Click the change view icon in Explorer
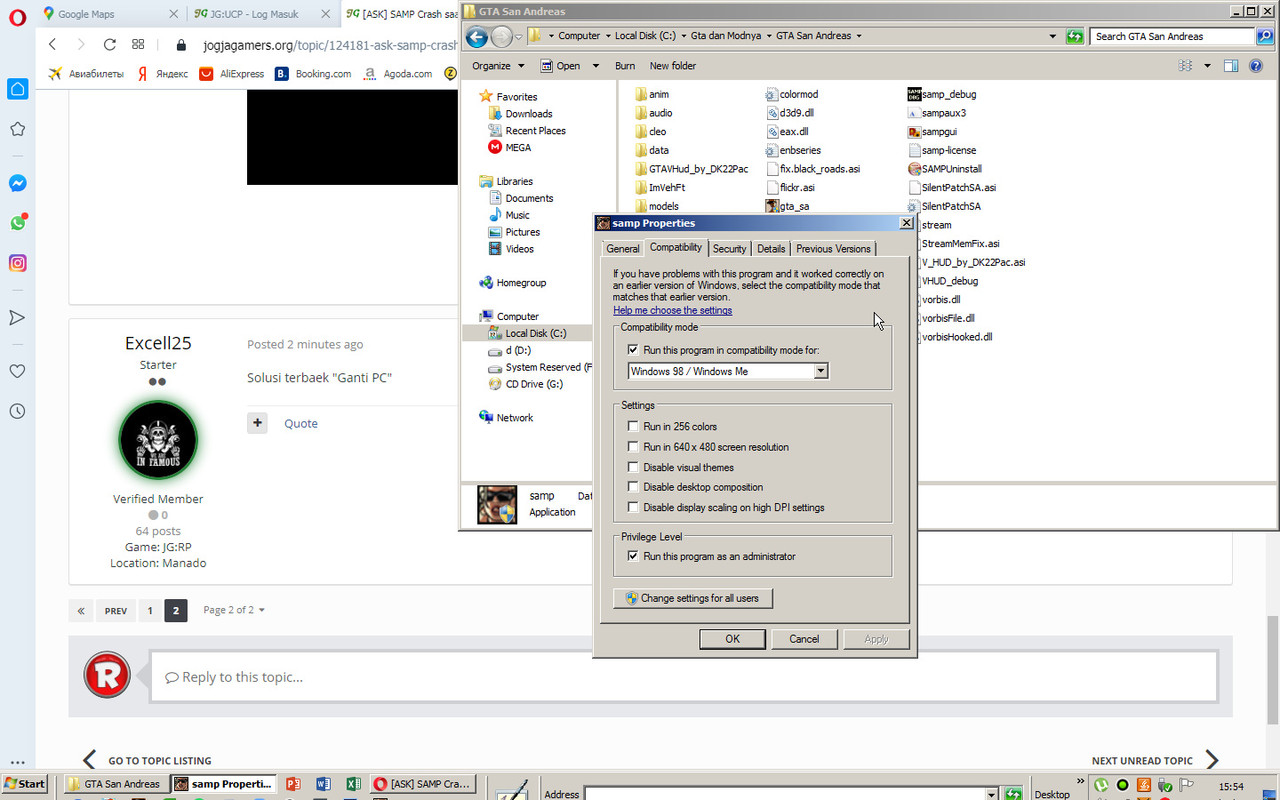1280x800 pixels. [1186, 66]
